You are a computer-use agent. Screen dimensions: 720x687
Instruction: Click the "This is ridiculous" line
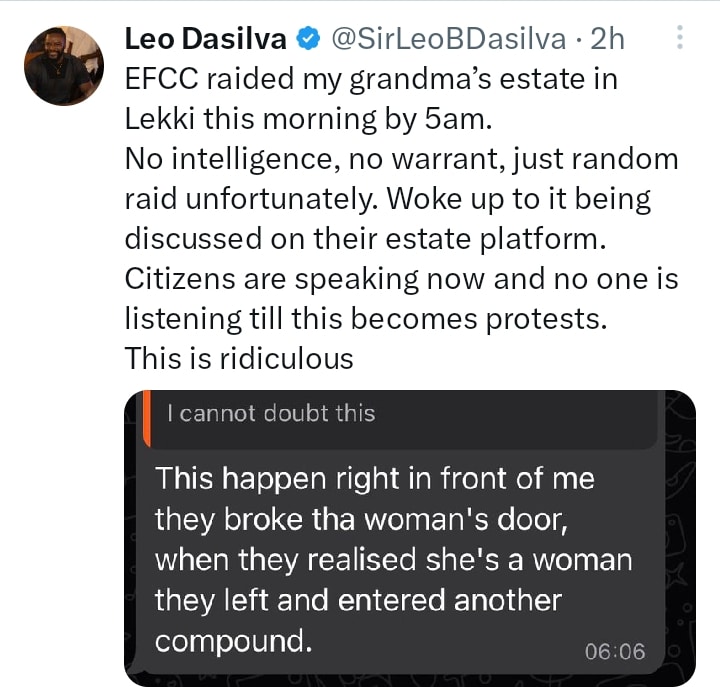[x=239, y=357]
